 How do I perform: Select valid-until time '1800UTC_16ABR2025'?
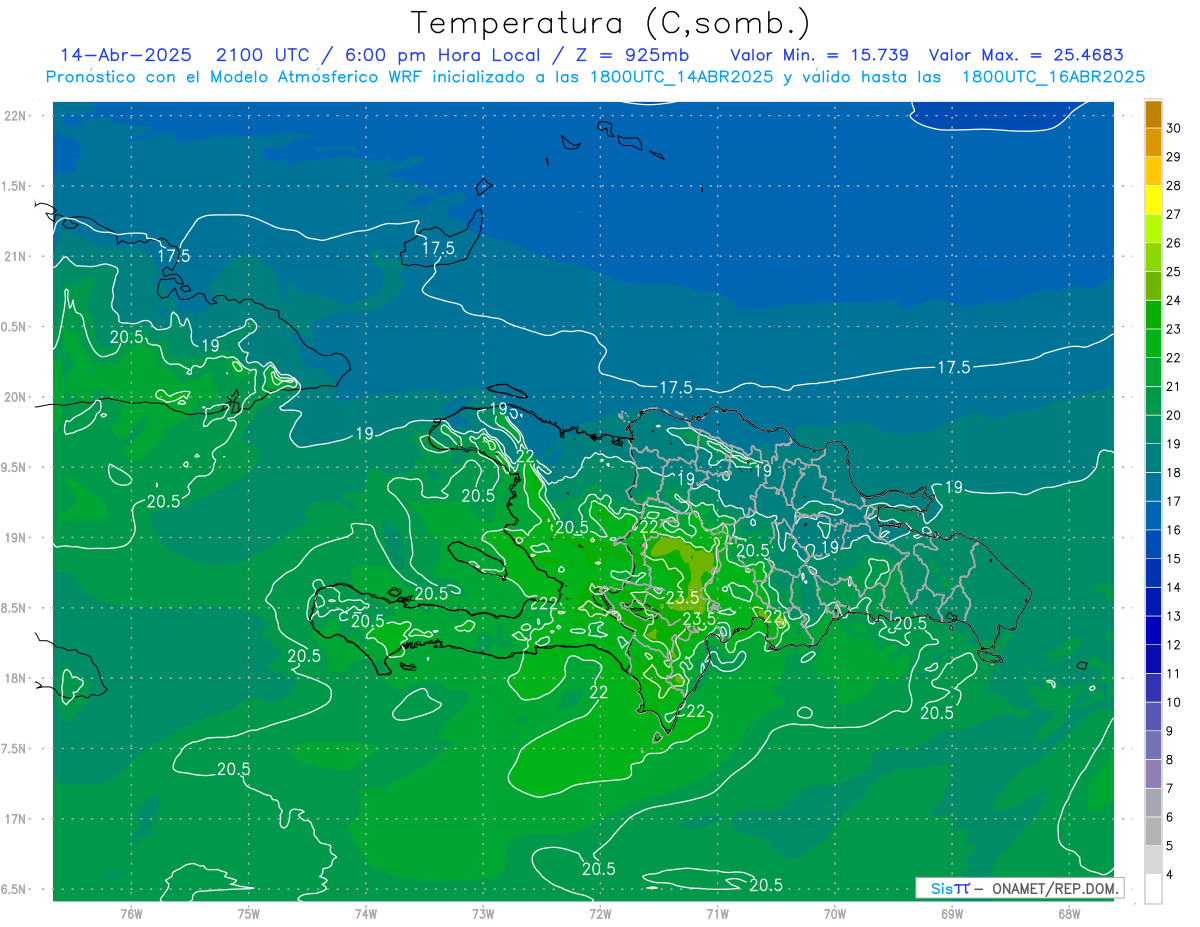pos(1053,77)
